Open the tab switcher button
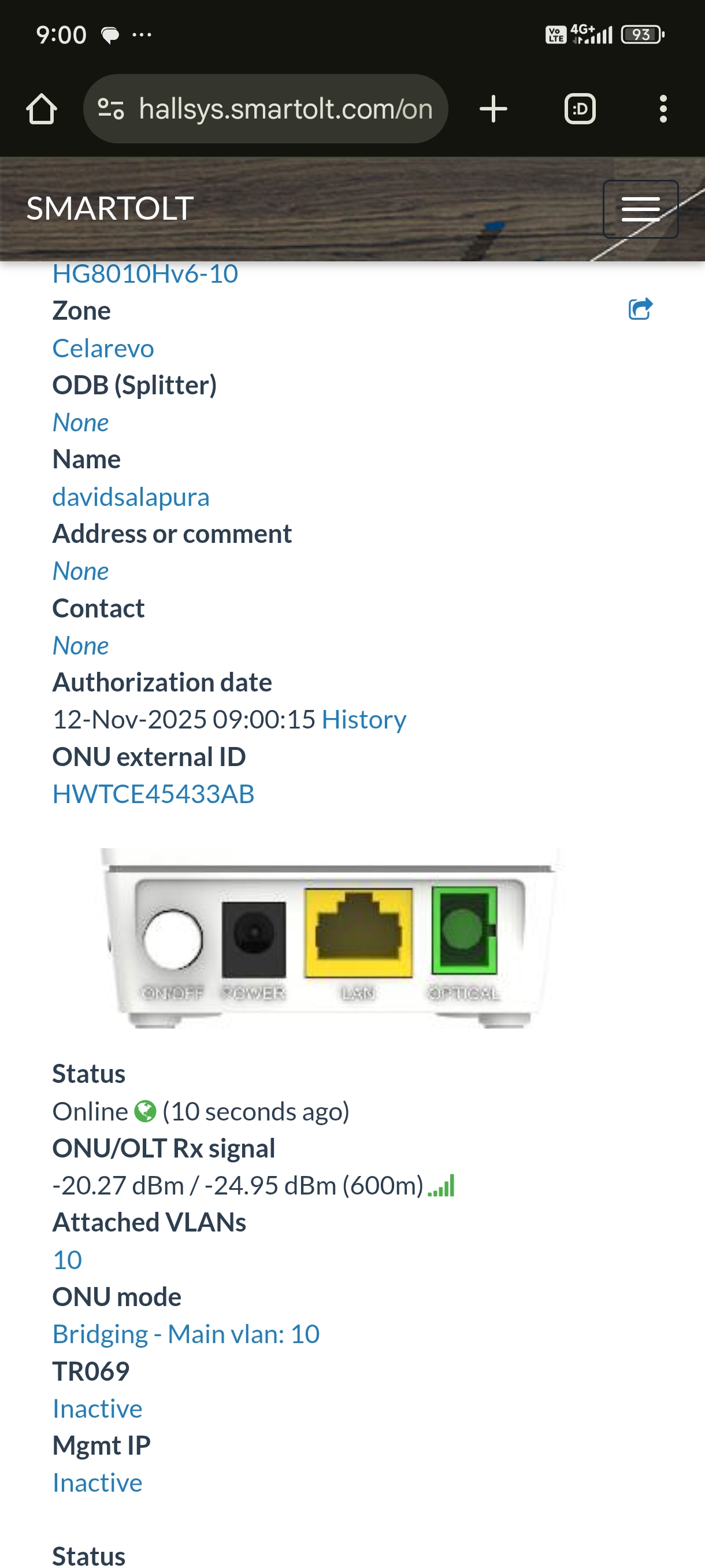The image size is (705, 1568). pos(580,109)
